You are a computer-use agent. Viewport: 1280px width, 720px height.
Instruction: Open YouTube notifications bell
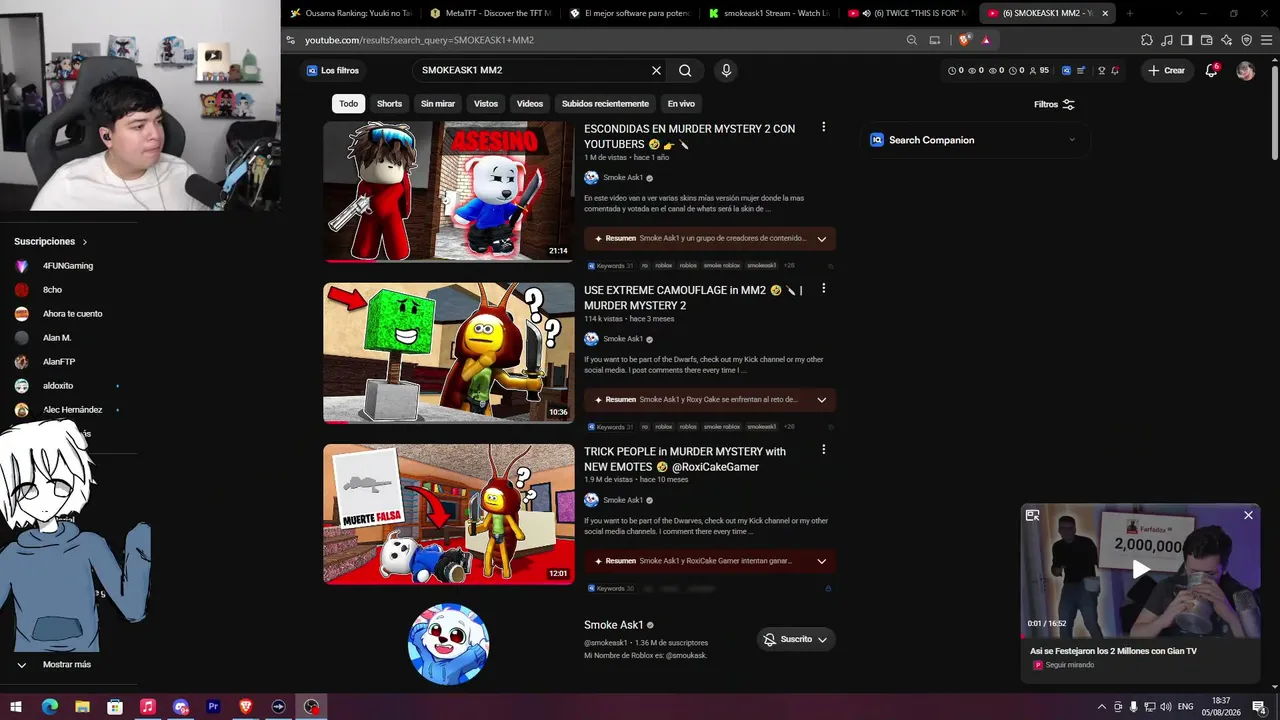pos(1211,71)
